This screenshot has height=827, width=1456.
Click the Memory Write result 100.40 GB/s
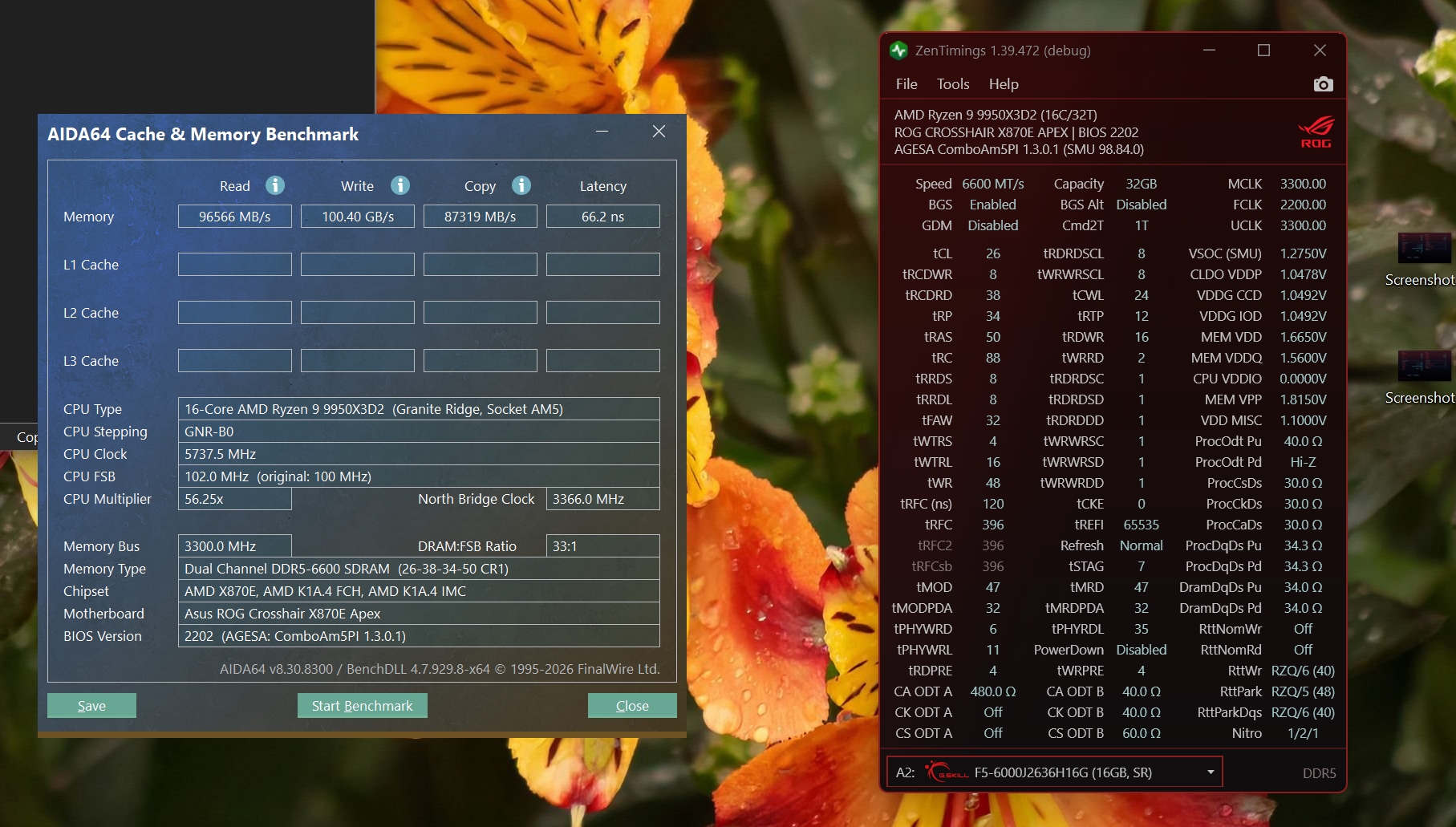pyautogui.click(x=358, y=217)
